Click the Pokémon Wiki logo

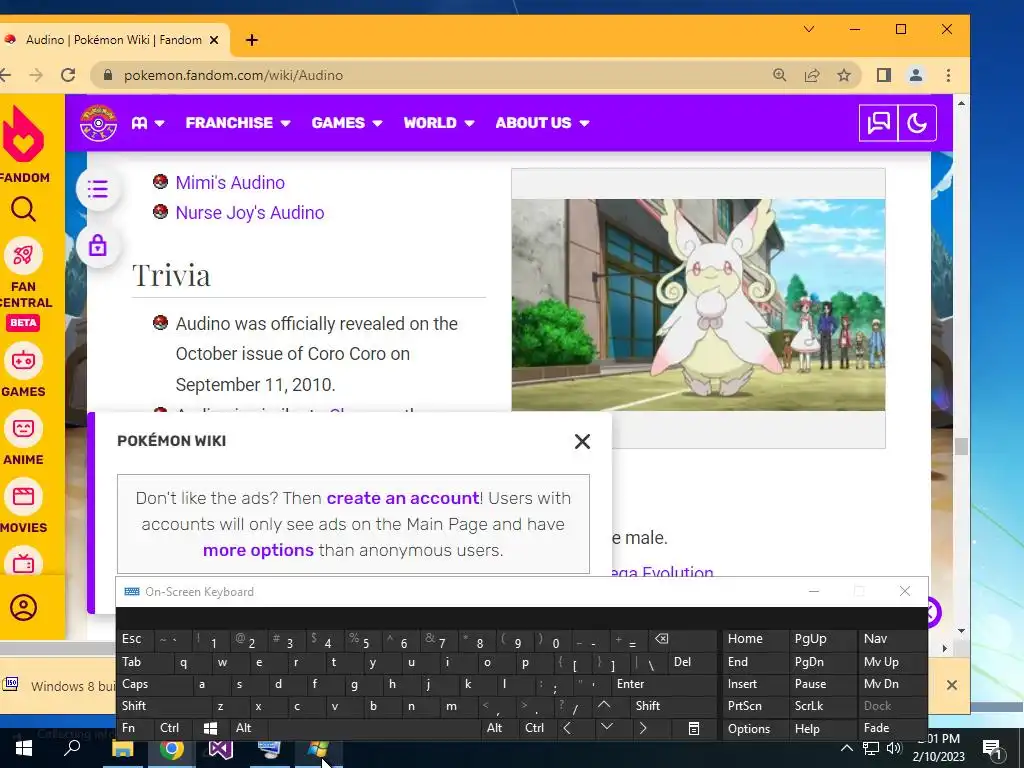98,123
